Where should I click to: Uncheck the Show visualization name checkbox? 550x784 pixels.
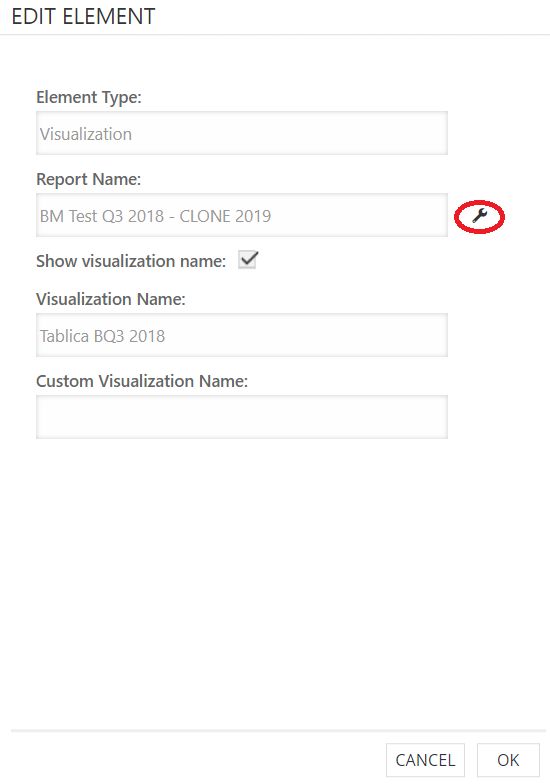(x=248, y=260)
